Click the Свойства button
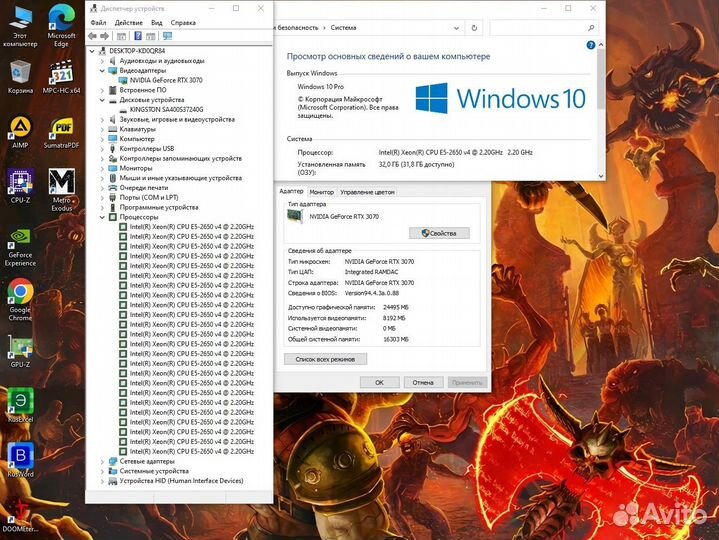Viewport: 719px width, 540px height. point(439,233)
